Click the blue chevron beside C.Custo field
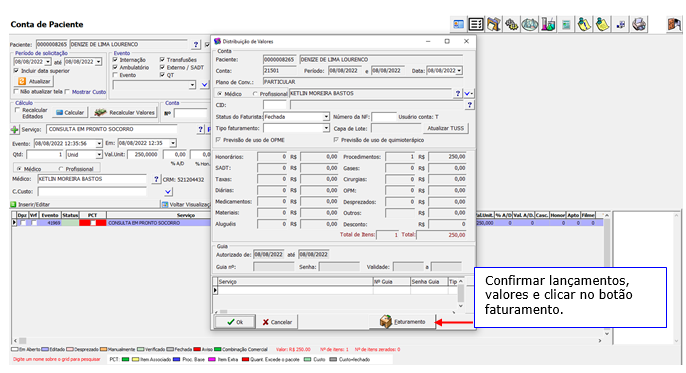 (x=168, y=192)
